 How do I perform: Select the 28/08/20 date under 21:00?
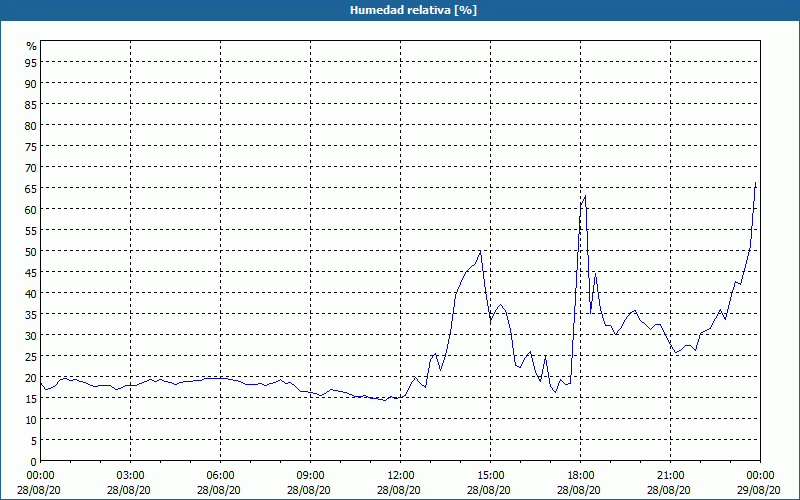[669, 490]
